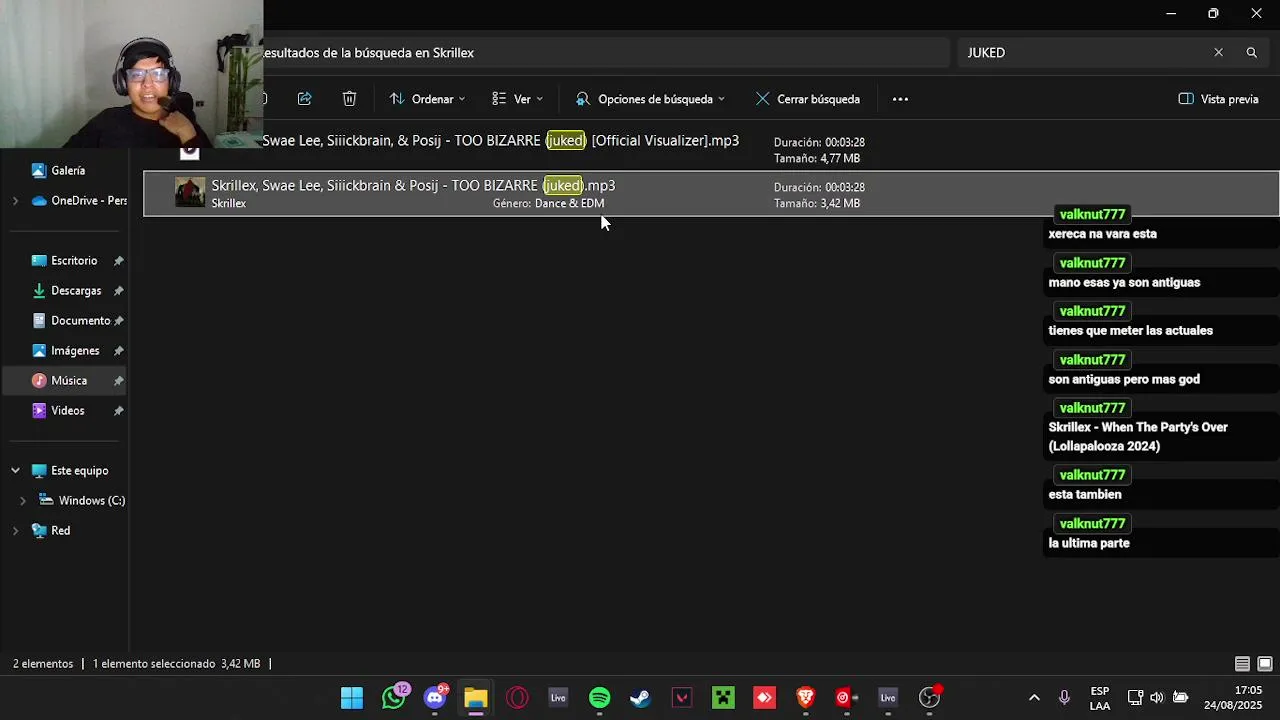The height and width of the screenshot is (720, 1280).
Task: Open Opera browser from the taskbar
Action: pyautogui.click(x=517, y=698)
